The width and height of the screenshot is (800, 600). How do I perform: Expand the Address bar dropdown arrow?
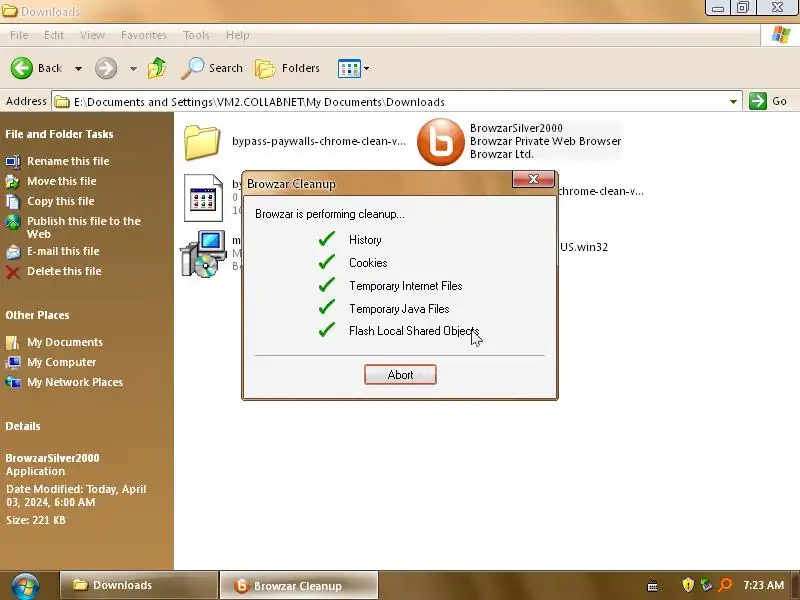733,102
